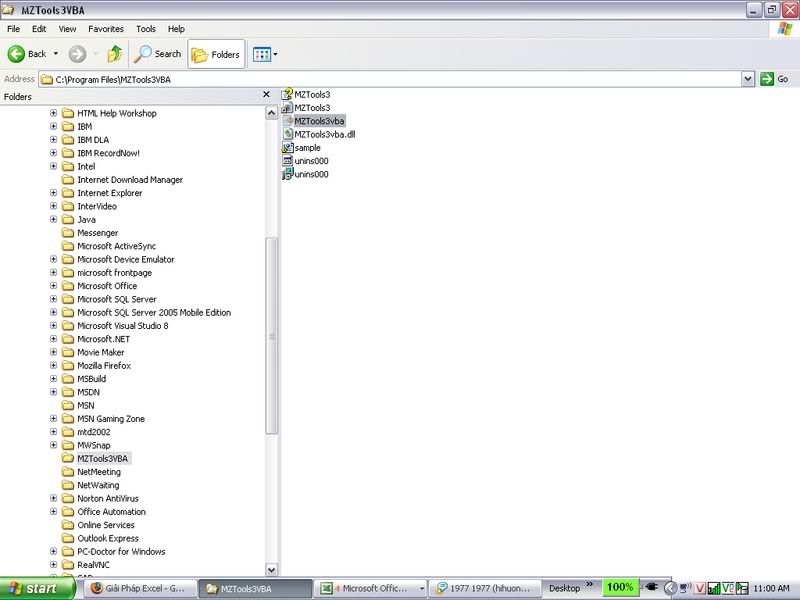Open the address bar dropdown list

coord(748,79)
